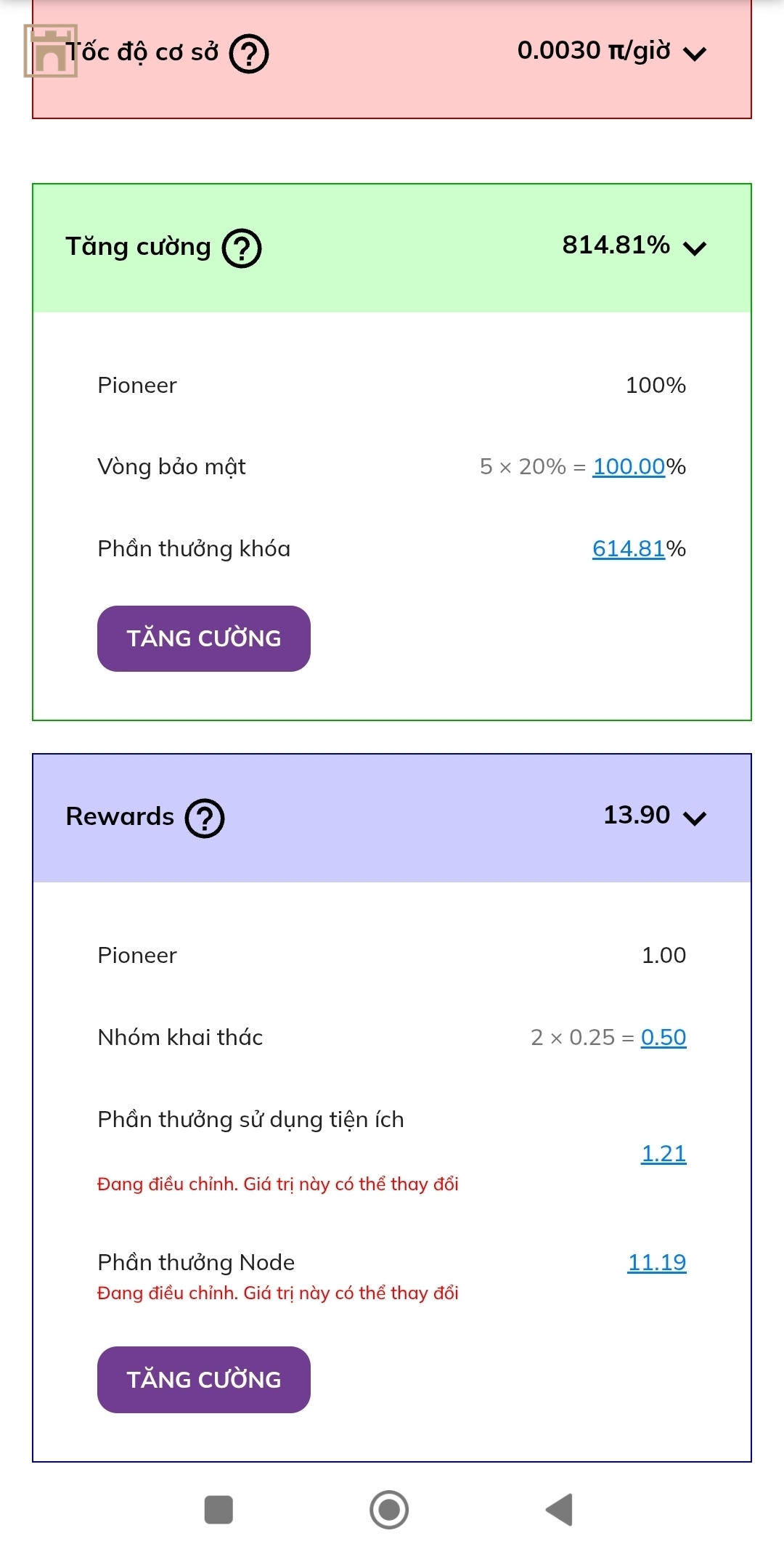784x1557 pixels.
Task: Open help icon next to Tăng cường heading
Action: [242, 248]
